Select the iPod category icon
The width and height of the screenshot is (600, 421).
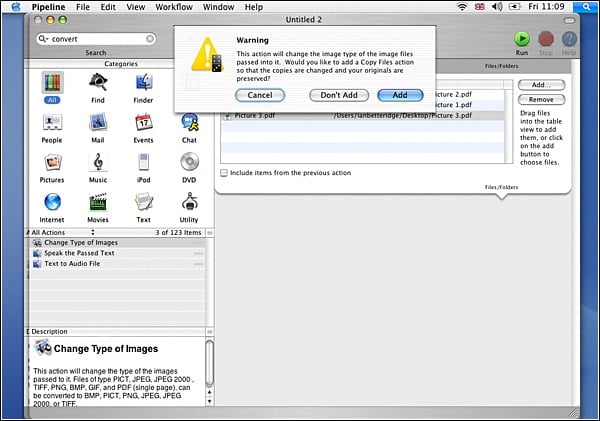143,162
